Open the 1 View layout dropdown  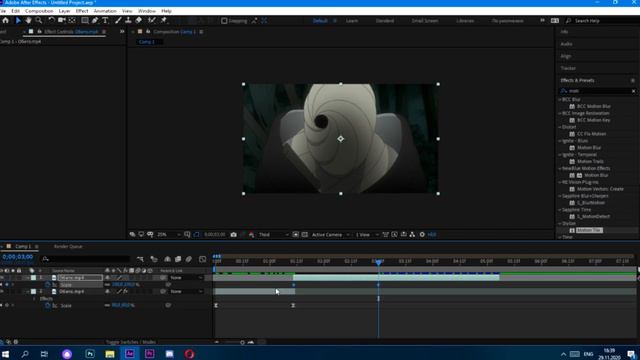coord(367,235)
